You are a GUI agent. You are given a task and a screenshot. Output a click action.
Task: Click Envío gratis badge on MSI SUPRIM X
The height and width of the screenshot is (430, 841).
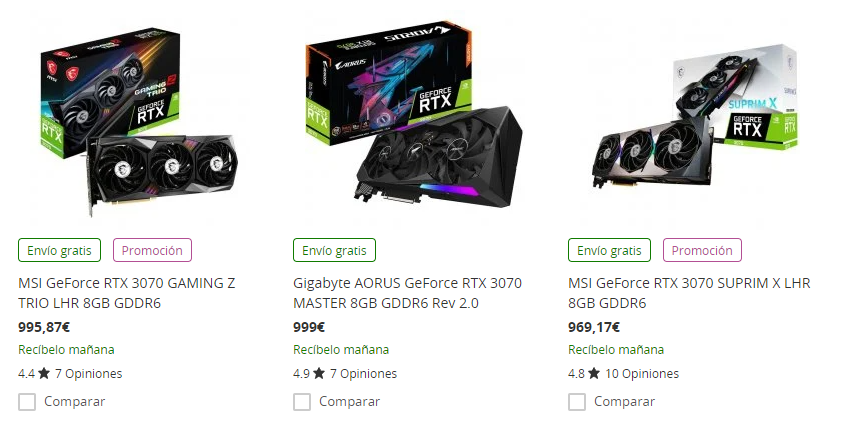(609, 250)
